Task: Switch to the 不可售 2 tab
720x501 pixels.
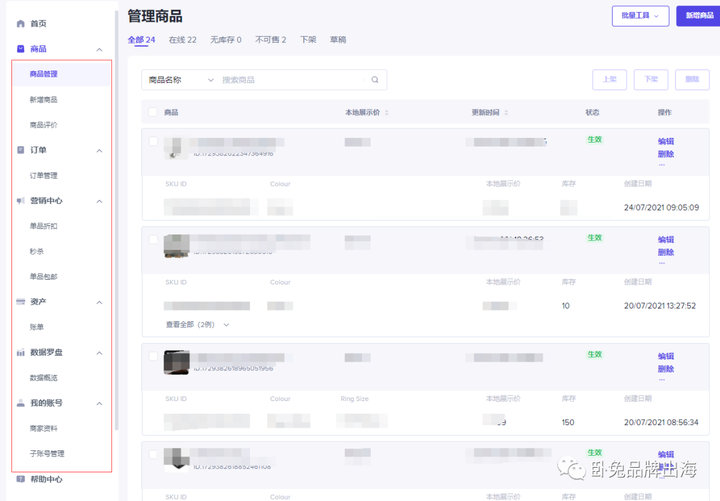Action: [x=270, y=40]
